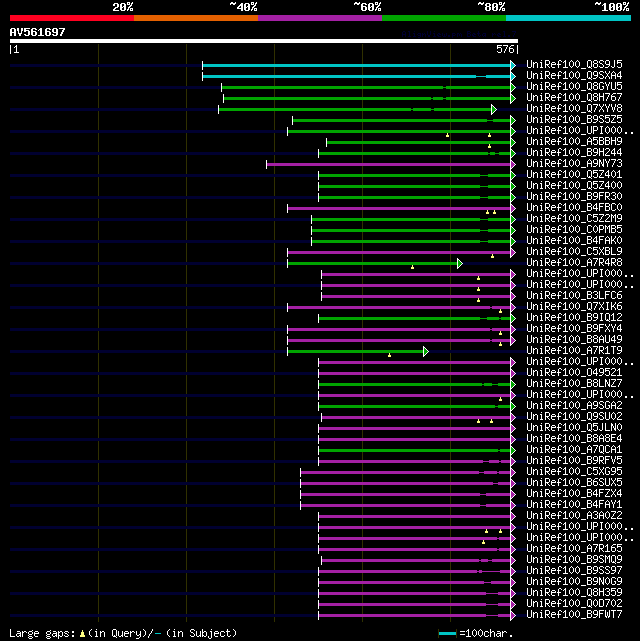Select the purple alignment bar for UniRef100_B4FBC0
This screenshot has width=640, height=641.
coord(399,208)
